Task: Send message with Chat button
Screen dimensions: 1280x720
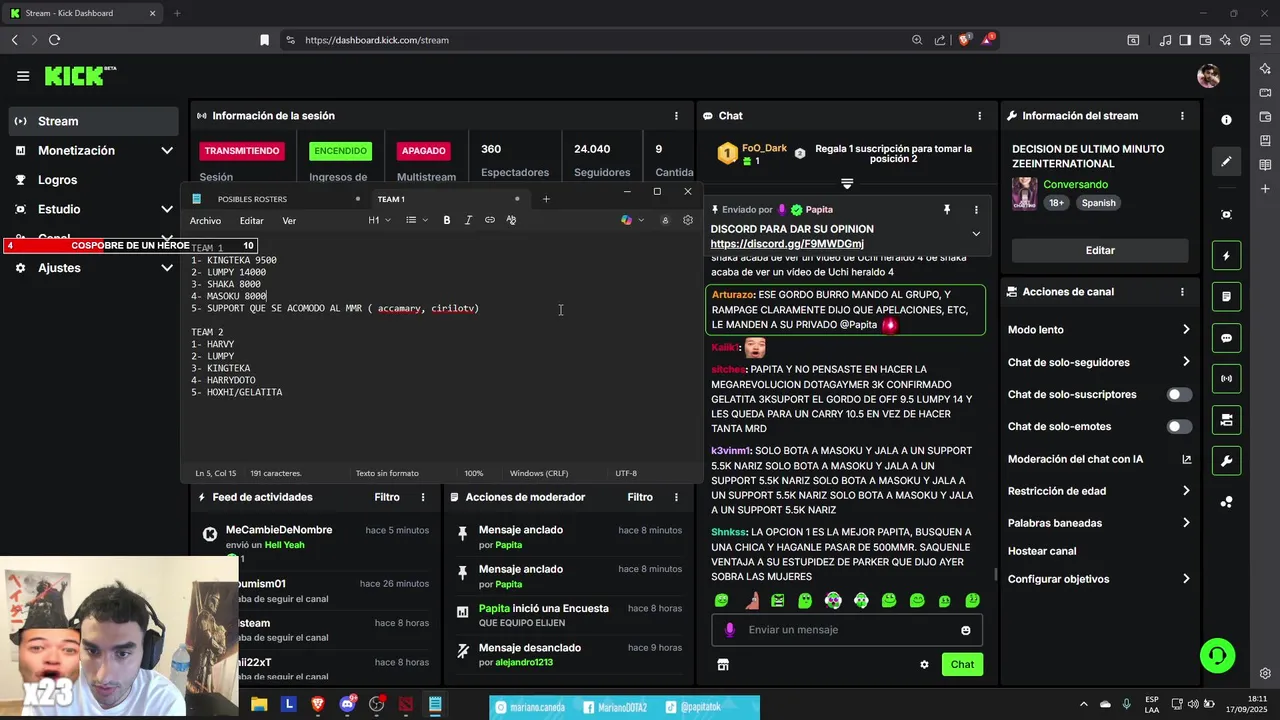Action: point(962,664)
